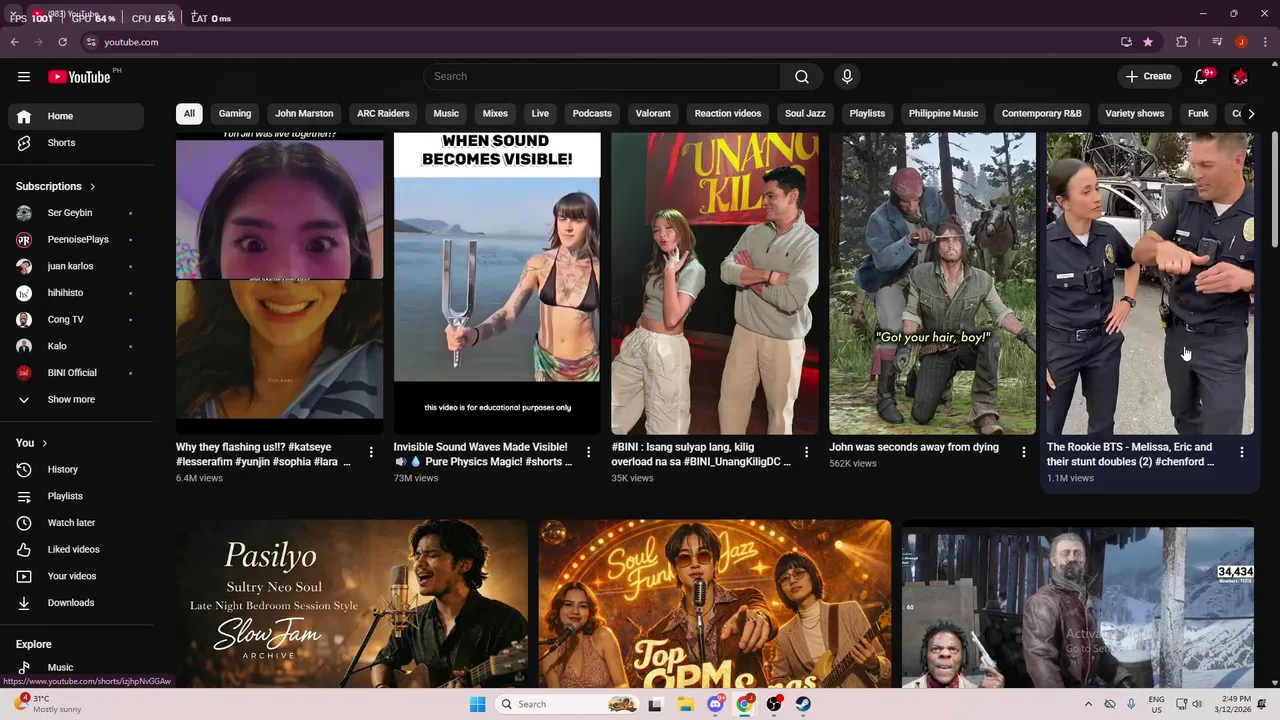1280x720 pixels.
Task: Select the 'Podcasts' chip
Action: pos(592,114)
